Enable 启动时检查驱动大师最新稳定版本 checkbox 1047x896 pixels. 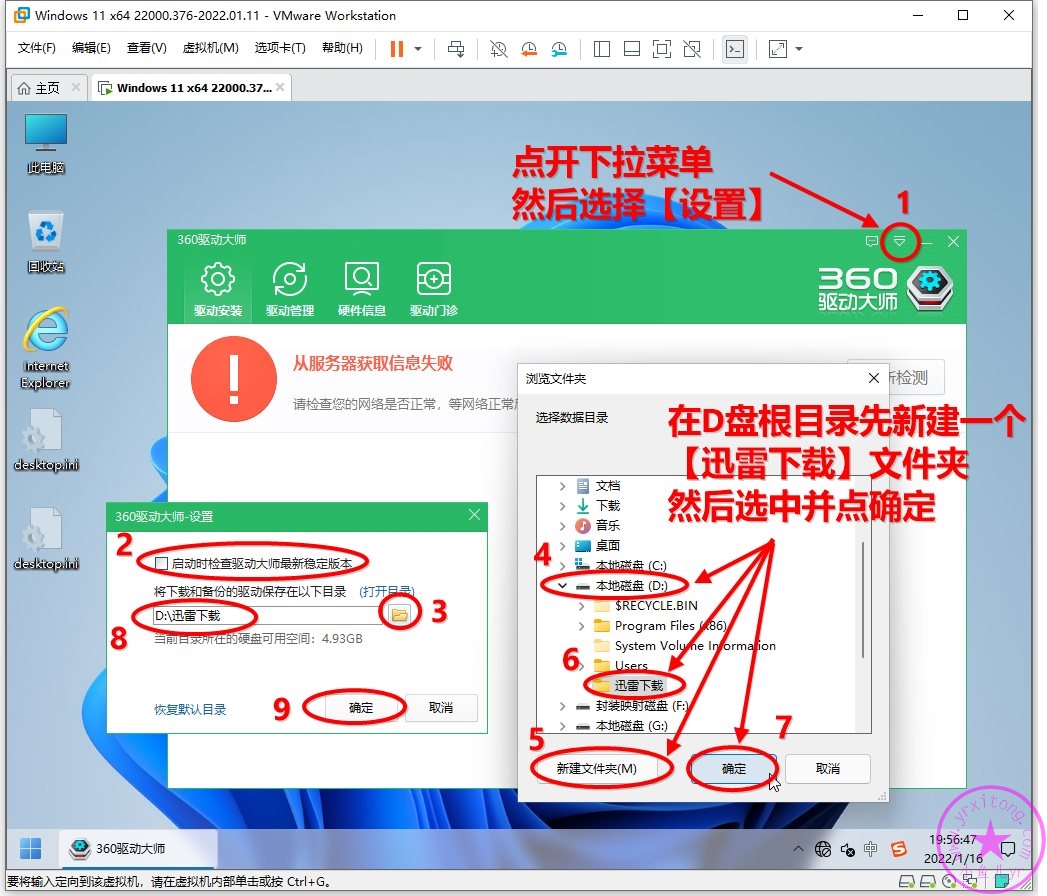(x=161, y=564)
